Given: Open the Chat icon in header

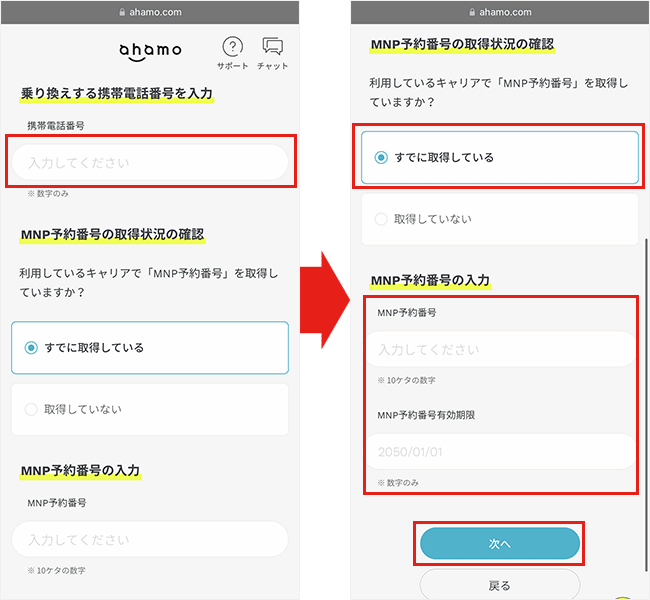Looking at the screenshot, I should click(x=272, y=53).
